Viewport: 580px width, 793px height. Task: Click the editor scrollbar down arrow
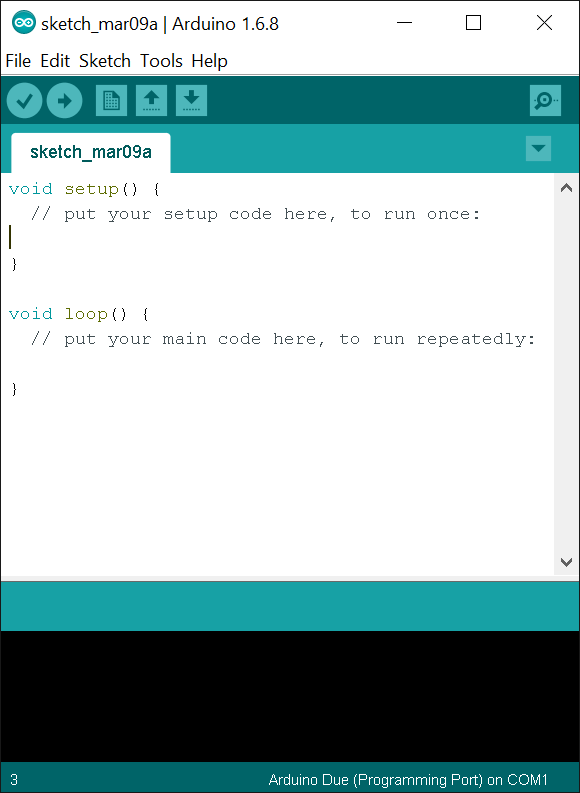[566, 562]
